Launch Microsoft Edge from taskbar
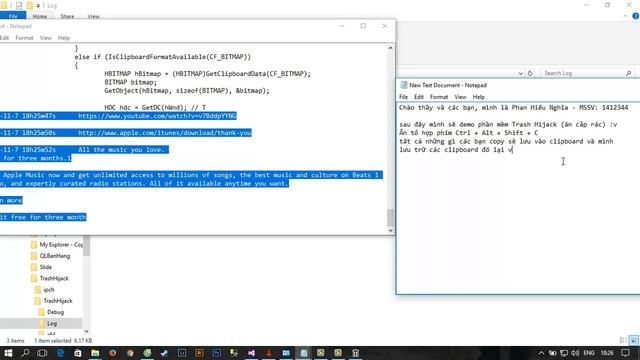 60,353
